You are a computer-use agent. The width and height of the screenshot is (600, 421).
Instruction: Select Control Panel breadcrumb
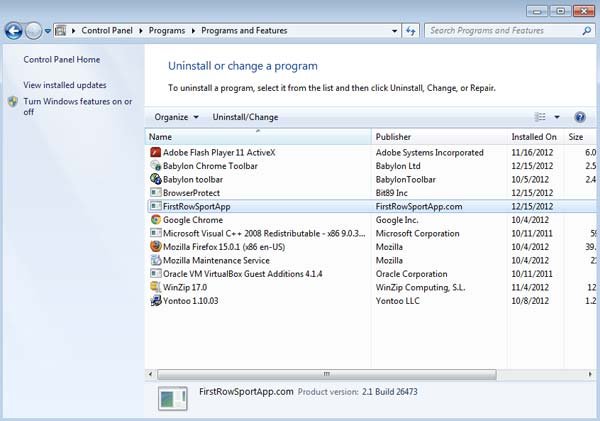point(107,31)
